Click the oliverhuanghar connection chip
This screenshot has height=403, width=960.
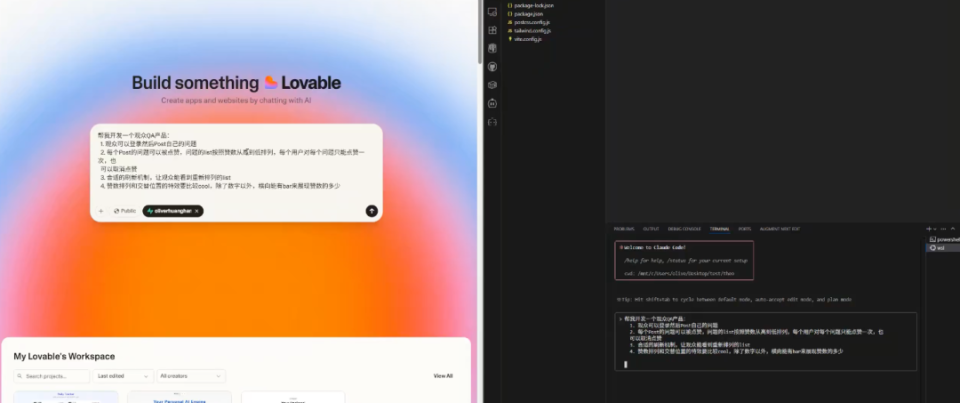173,211
